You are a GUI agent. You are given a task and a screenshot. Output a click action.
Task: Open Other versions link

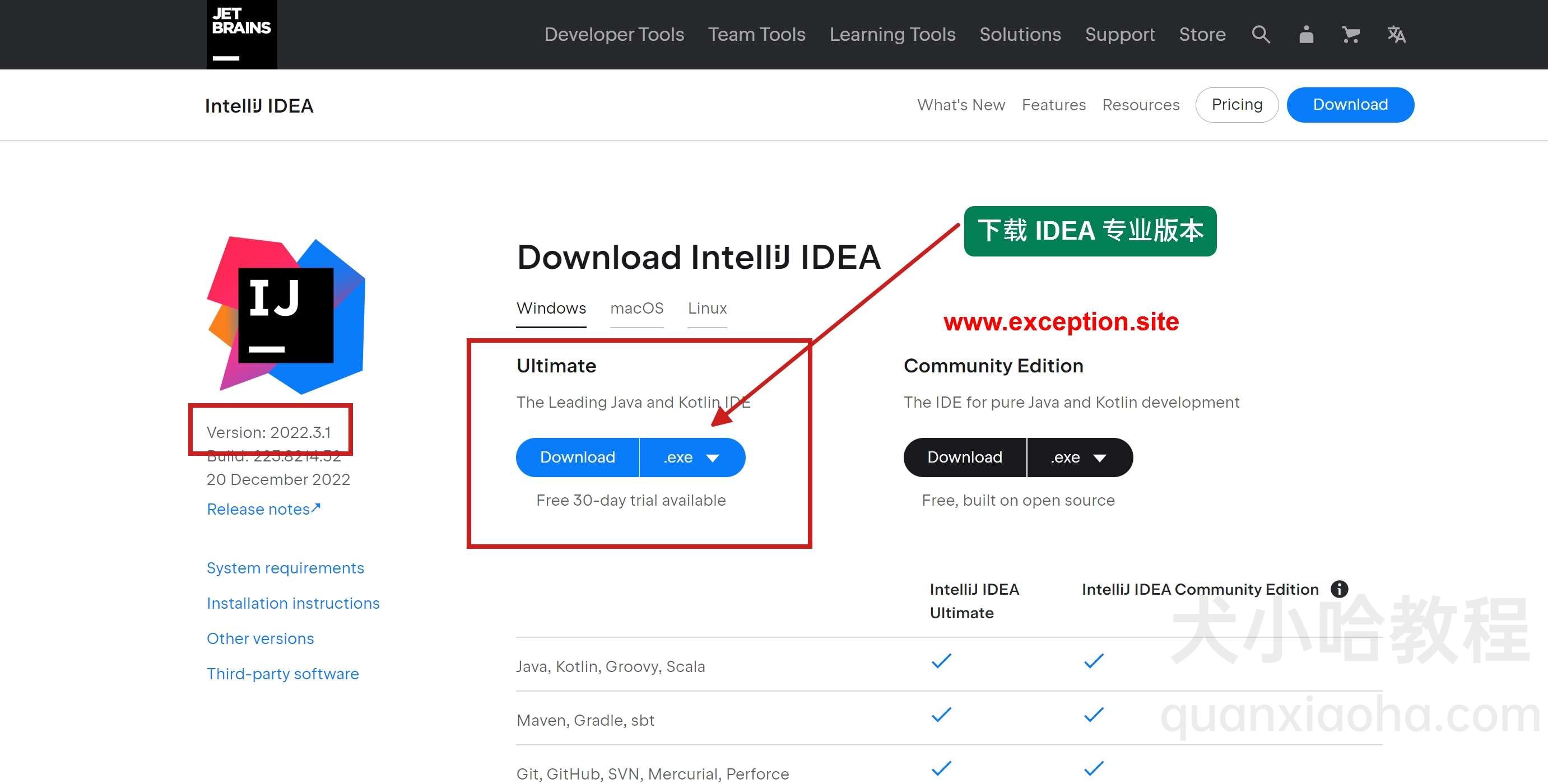(x=260, y=638)
